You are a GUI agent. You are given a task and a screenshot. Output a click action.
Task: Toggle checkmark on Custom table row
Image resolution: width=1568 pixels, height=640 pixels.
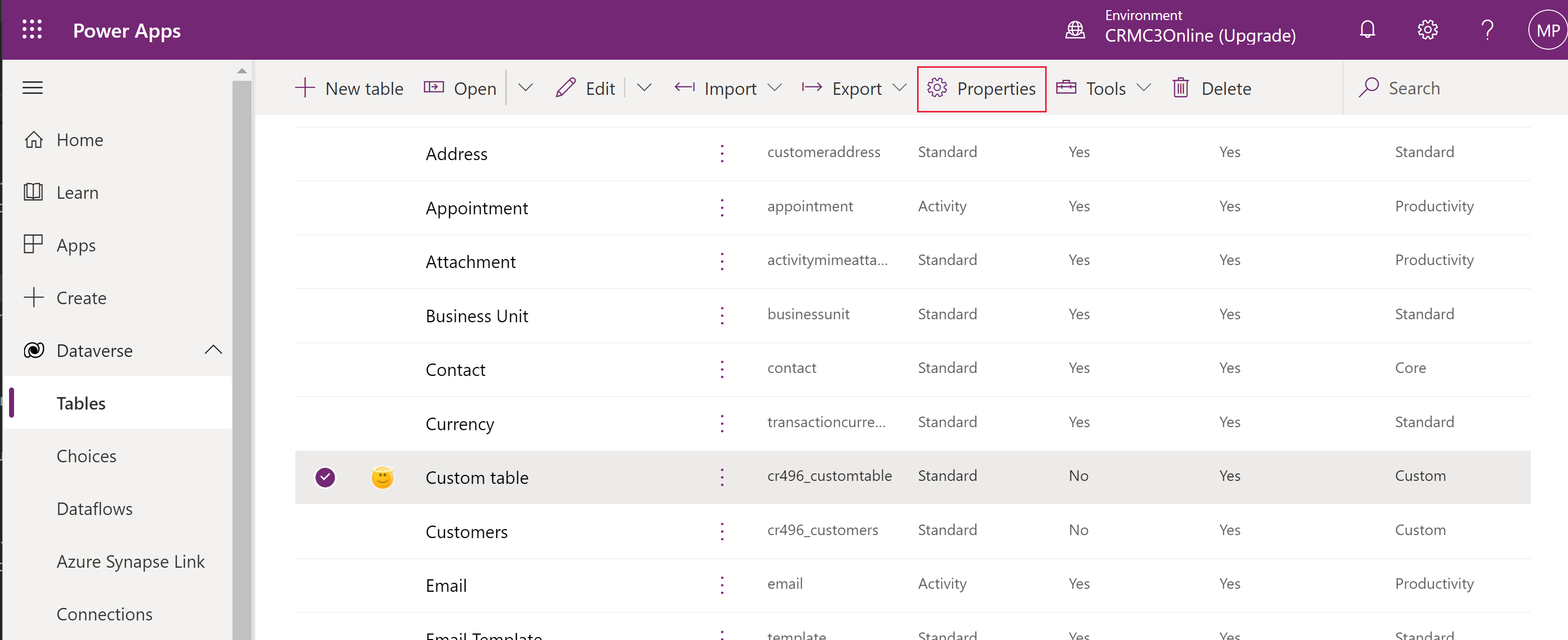(326, 476)
